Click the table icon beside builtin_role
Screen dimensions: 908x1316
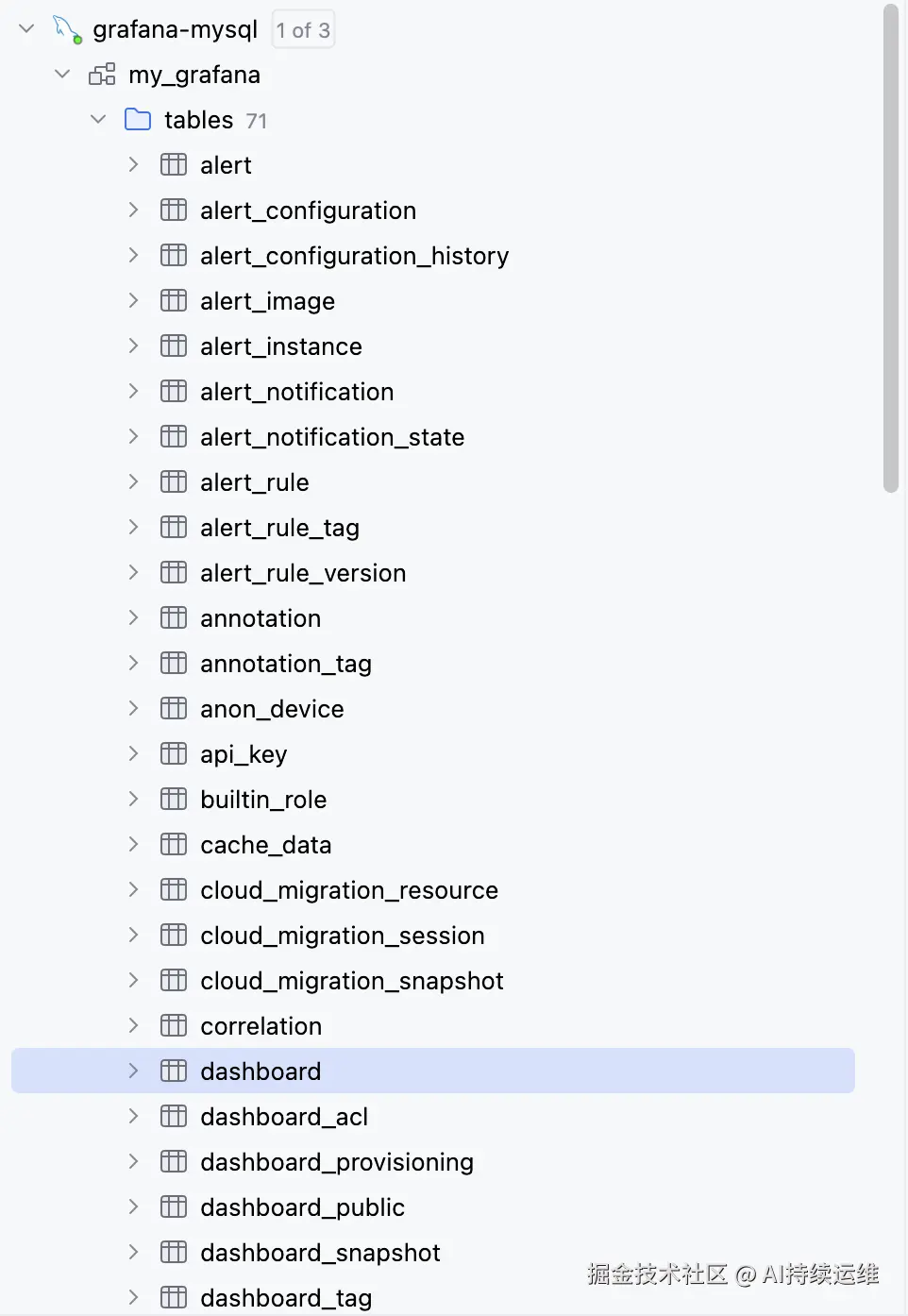(173, 799)
